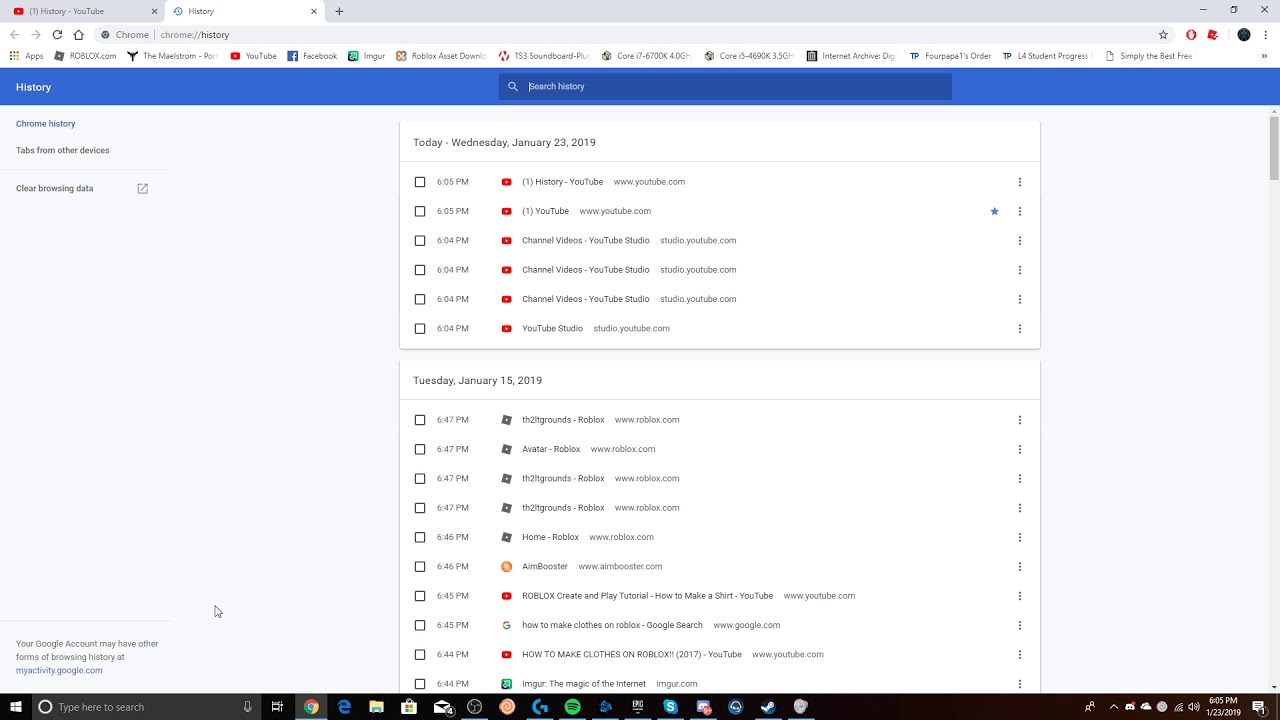Open the Apps bookmarks shortcut
This screenshot has height=720, width=1280.
27,56
